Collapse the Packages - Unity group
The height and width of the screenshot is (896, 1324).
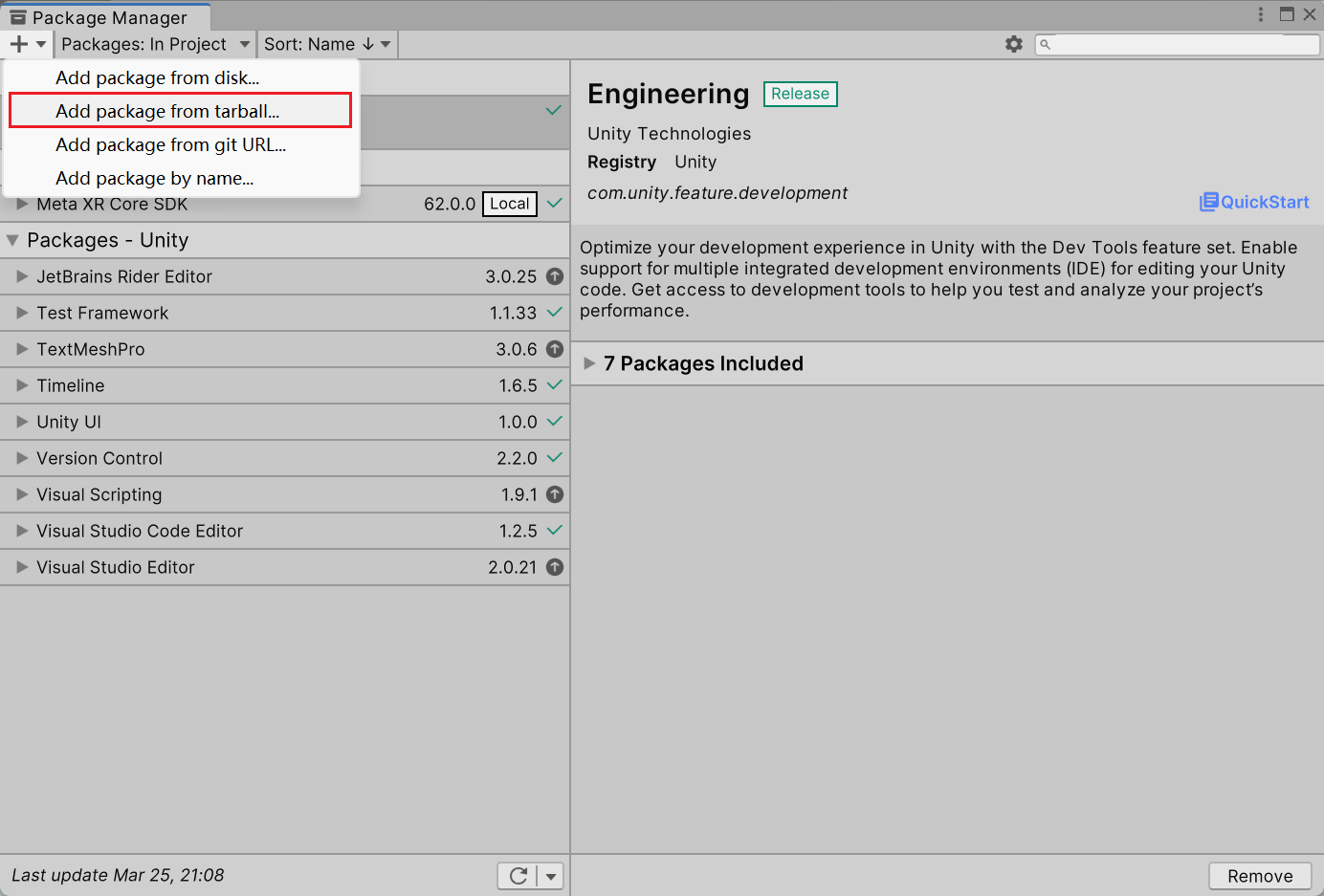(x=12, y=240)
